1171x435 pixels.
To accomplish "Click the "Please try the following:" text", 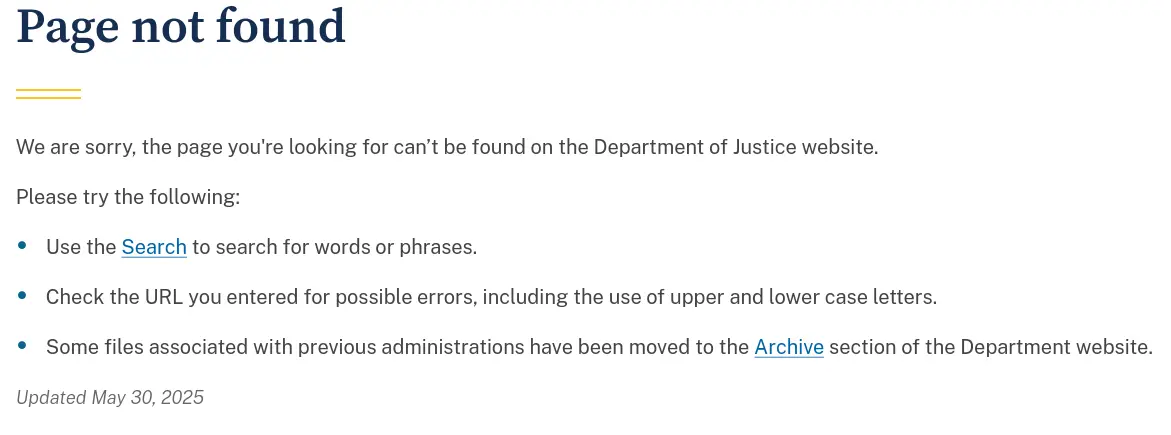I will point(128,197).
